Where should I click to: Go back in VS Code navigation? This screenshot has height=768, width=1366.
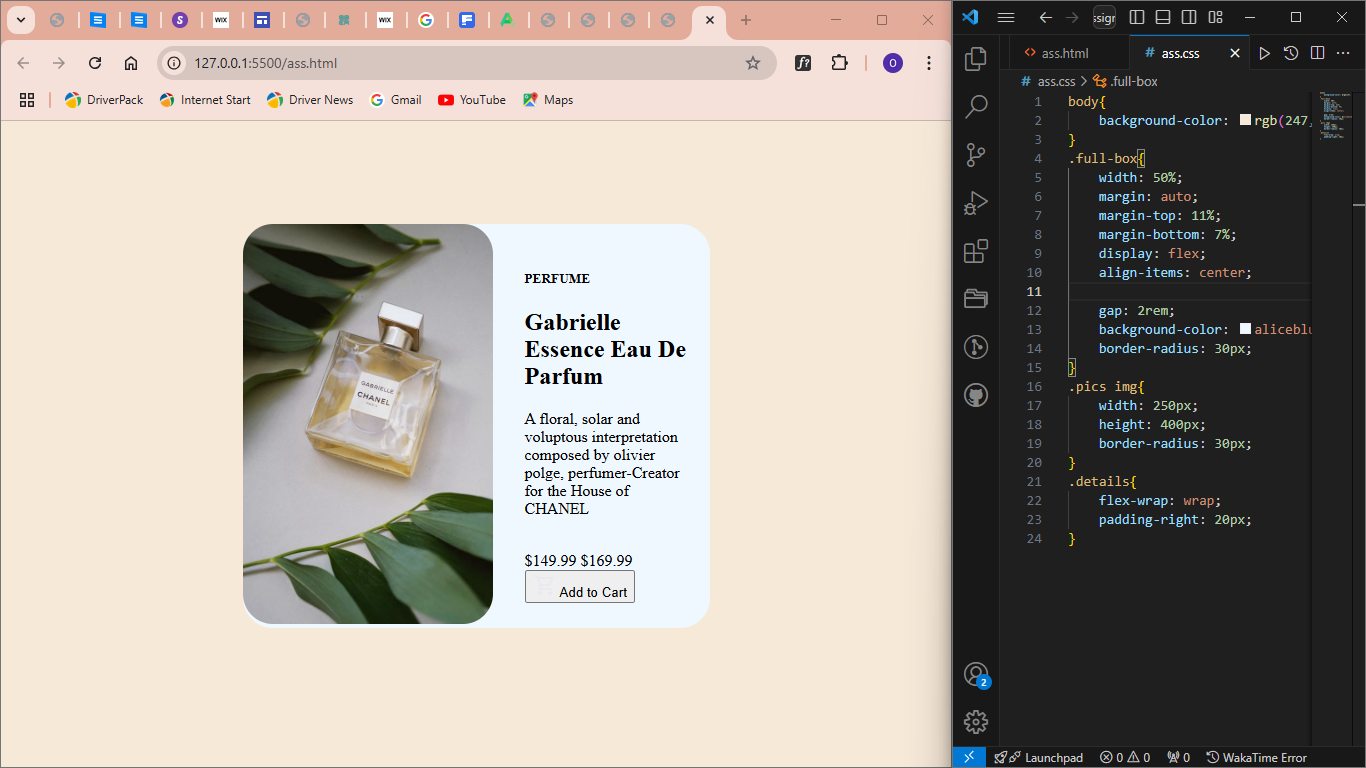(x=1045, y=18)
